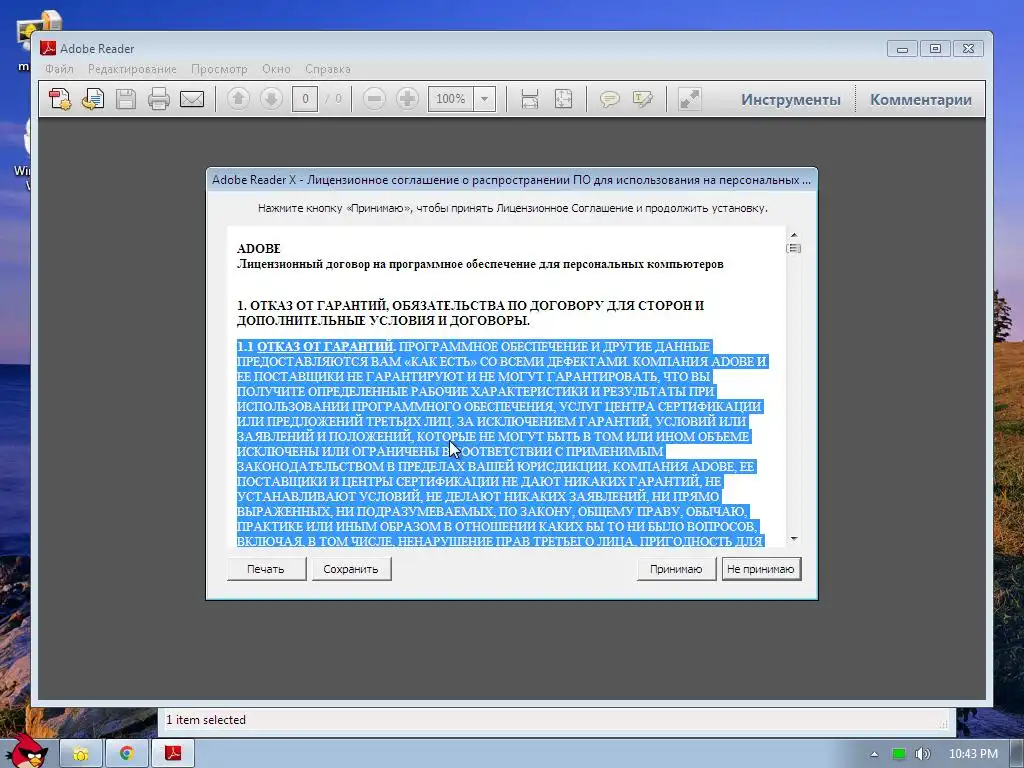The width and height of the screenshot is (1024, 768).
Task: Click the Chrome taskbar icon
Action: (127, 754)
